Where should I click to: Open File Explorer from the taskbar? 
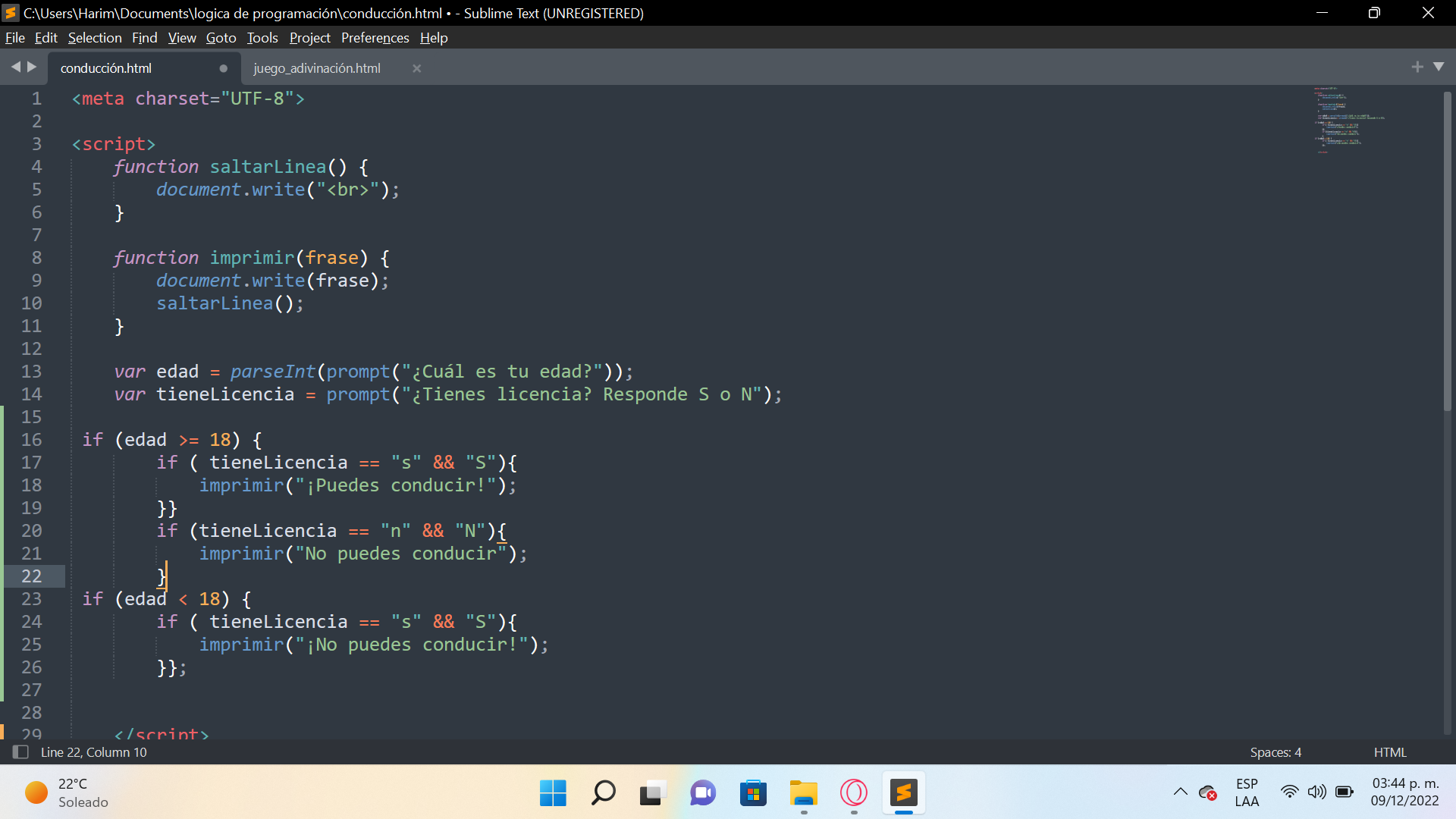tap(803, 793)
